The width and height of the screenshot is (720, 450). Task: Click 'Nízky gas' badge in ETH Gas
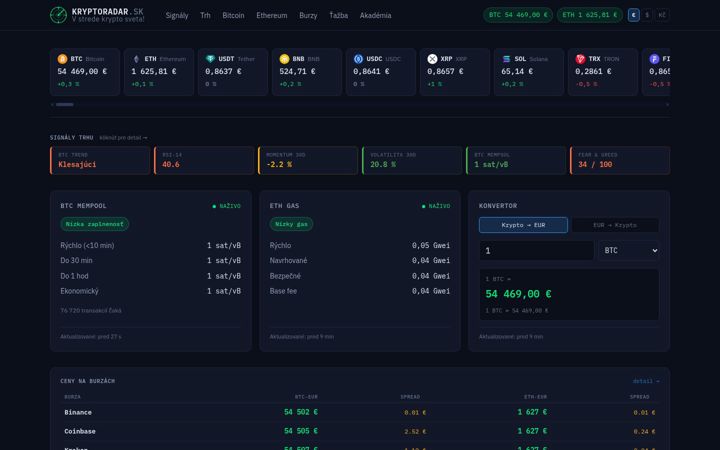click(x=292, y=224)
